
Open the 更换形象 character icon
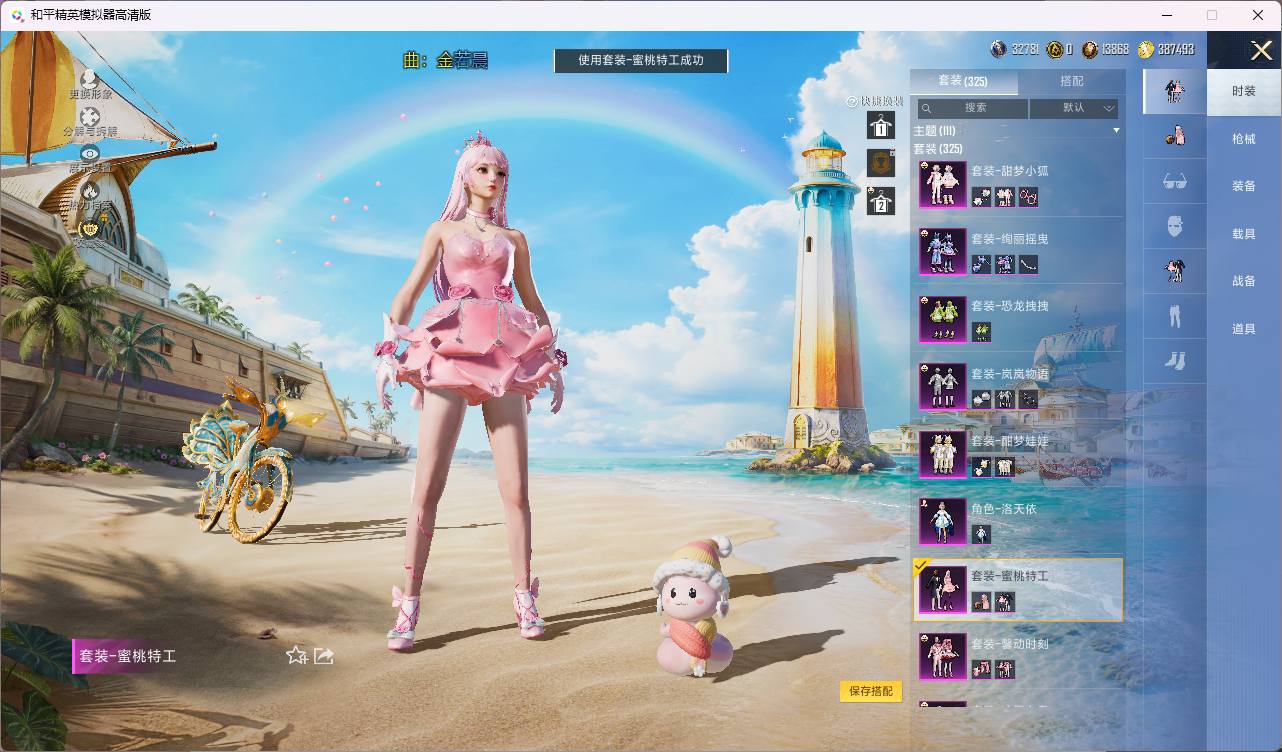coord(89,78)
